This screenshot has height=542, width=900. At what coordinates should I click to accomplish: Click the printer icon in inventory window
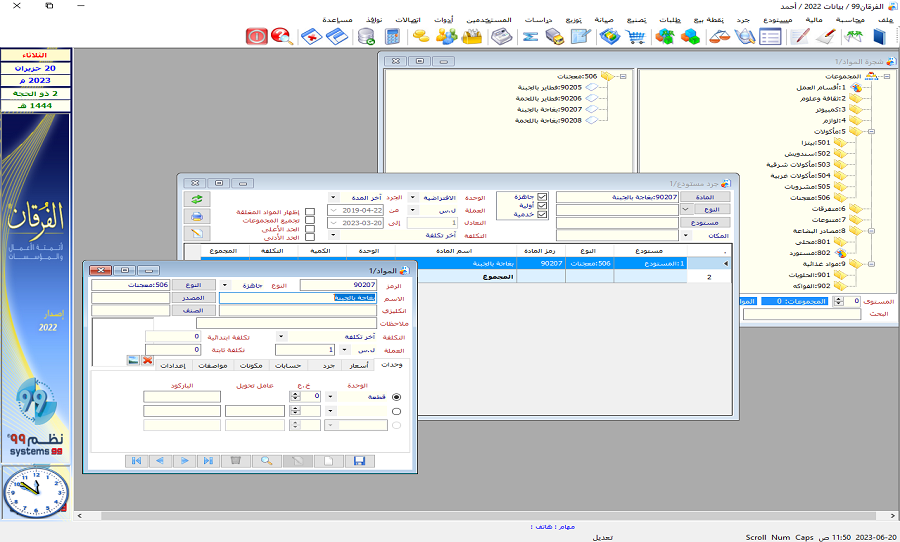coord(197,216)
